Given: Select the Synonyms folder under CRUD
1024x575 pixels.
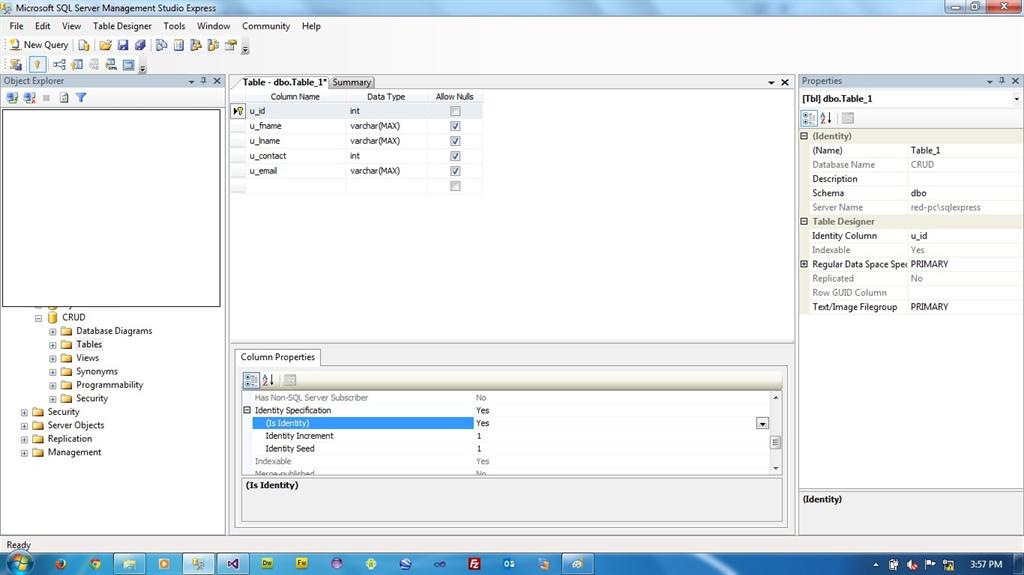Looking at the screenshot, I should [97, 372].
